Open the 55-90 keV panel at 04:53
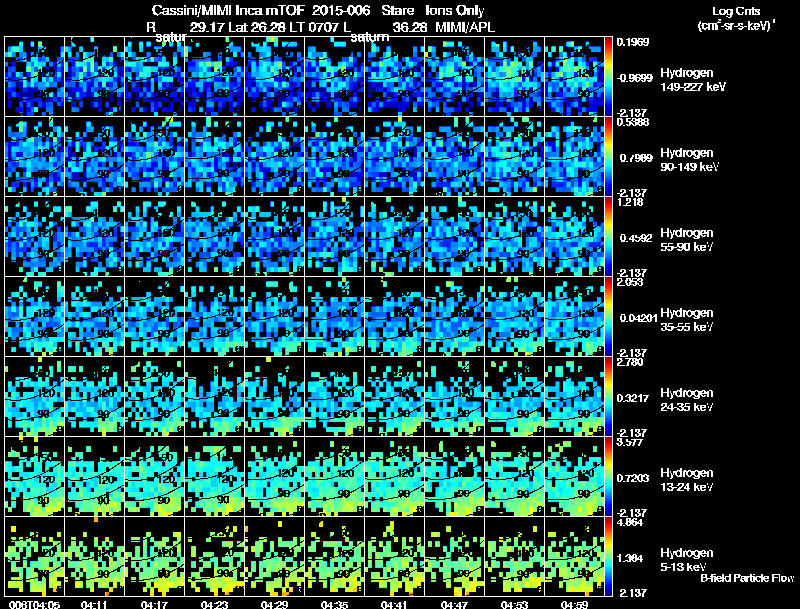Screen dimensions: 800x609 click(514, 237)
